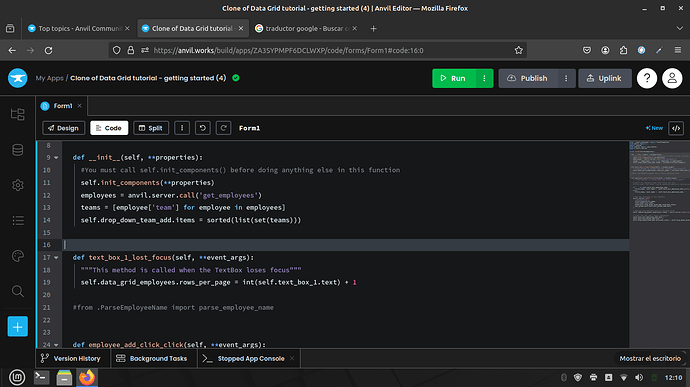Open the Background Tasks tab
Image resolution: width=690 pixels, height=387 pixels.
[152, 358]
